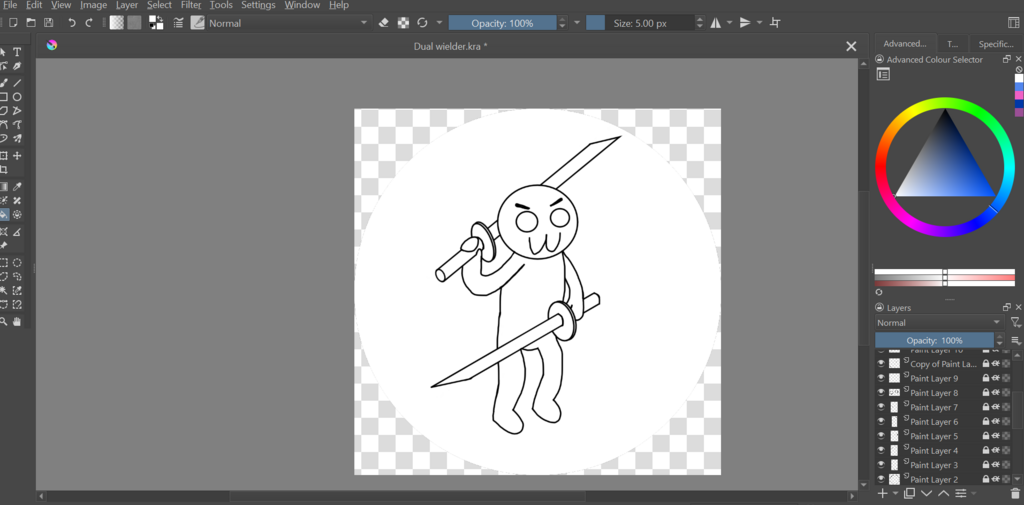Click the Undo arrow icon
This screenshot has height=505, width=1024.
pos(72,22)
